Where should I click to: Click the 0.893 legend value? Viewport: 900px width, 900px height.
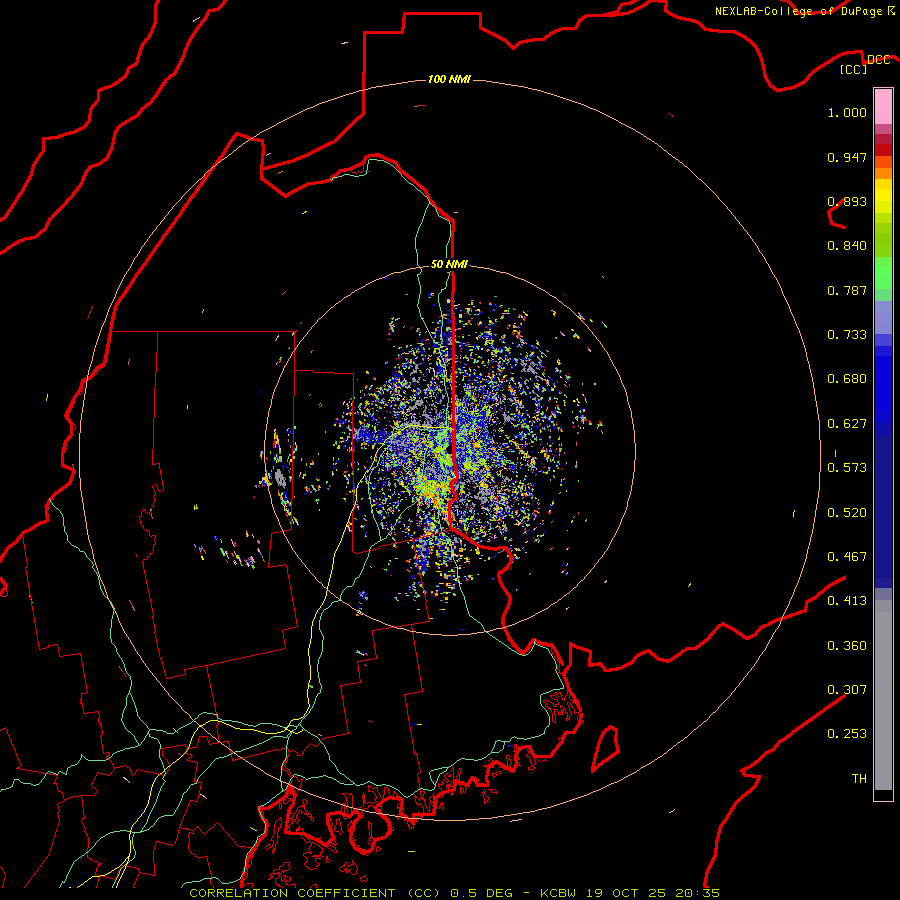point(847,201)
